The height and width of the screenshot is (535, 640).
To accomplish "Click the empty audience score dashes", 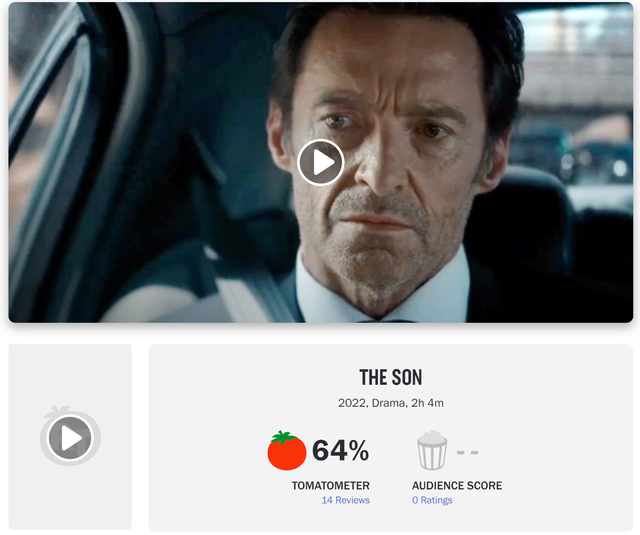I will click(x=467, y=452).
